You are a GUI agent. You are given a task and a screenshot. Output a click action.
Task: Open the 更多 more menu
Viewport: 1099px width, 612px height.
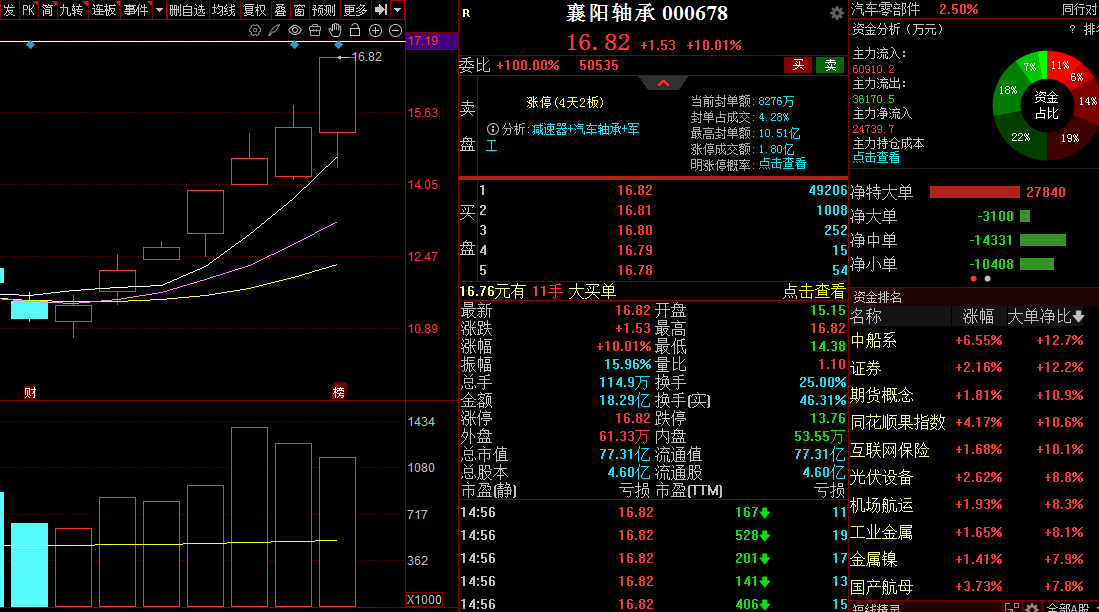tap(355, 10)
